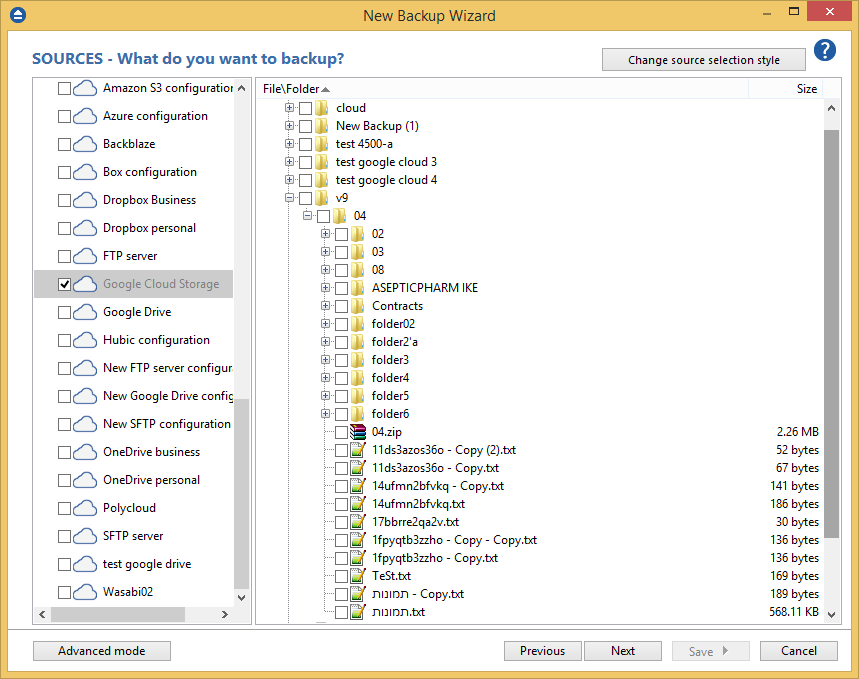
Task: Cancel the backup wizard
Action: [x=799, y=651]
